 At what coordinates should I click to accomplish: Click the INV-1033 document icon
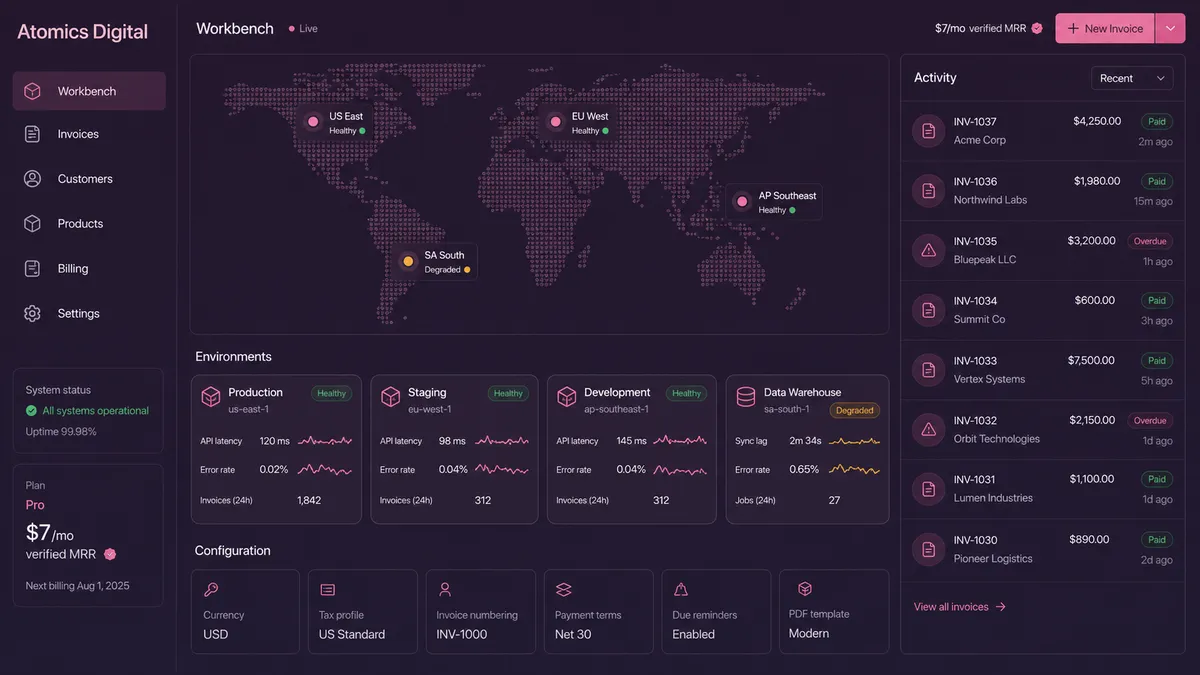click(x=929, y=370)
